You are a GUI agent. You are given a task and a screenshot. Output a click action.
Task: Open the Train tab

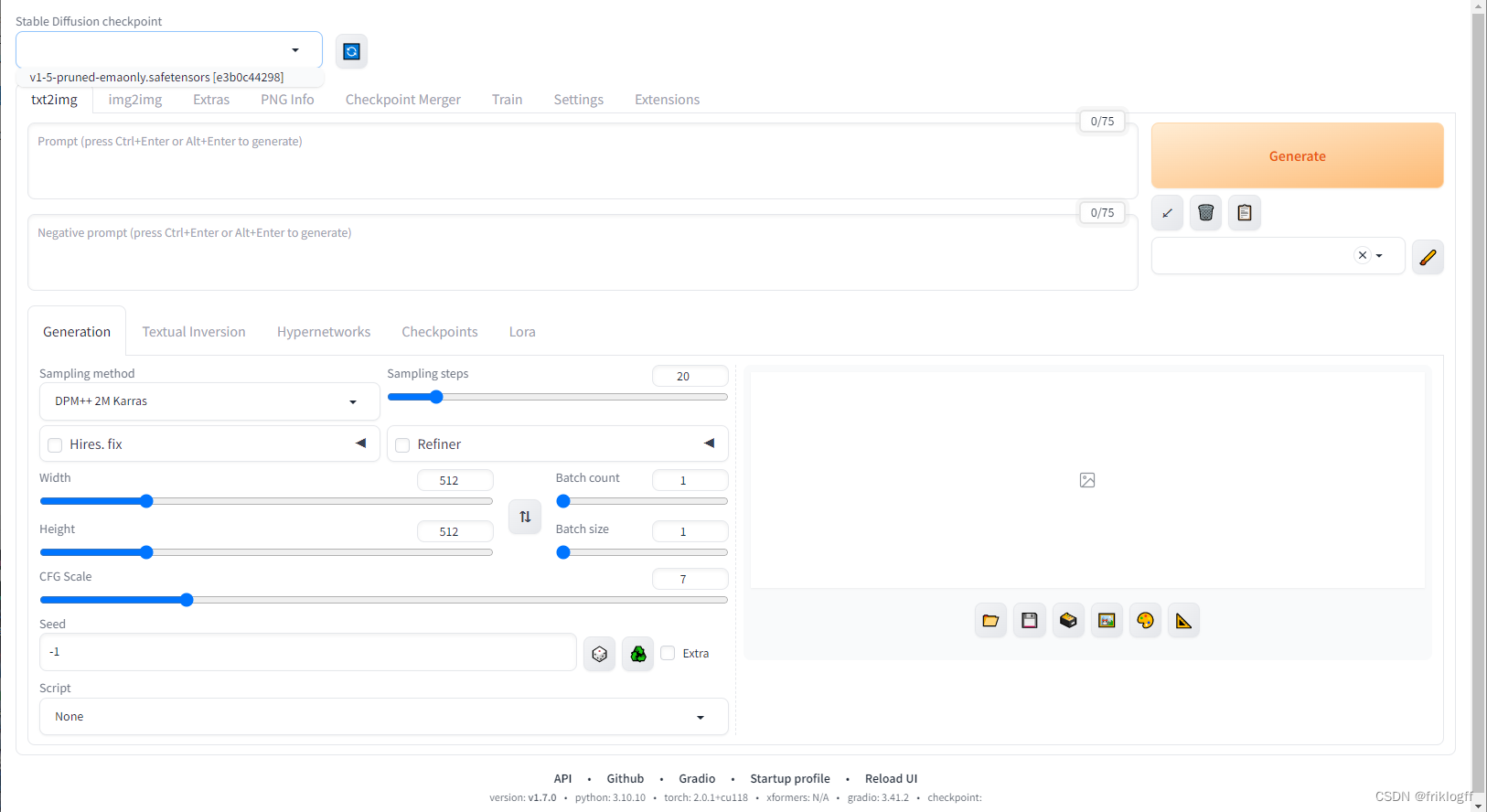click(x=507, y=100)
